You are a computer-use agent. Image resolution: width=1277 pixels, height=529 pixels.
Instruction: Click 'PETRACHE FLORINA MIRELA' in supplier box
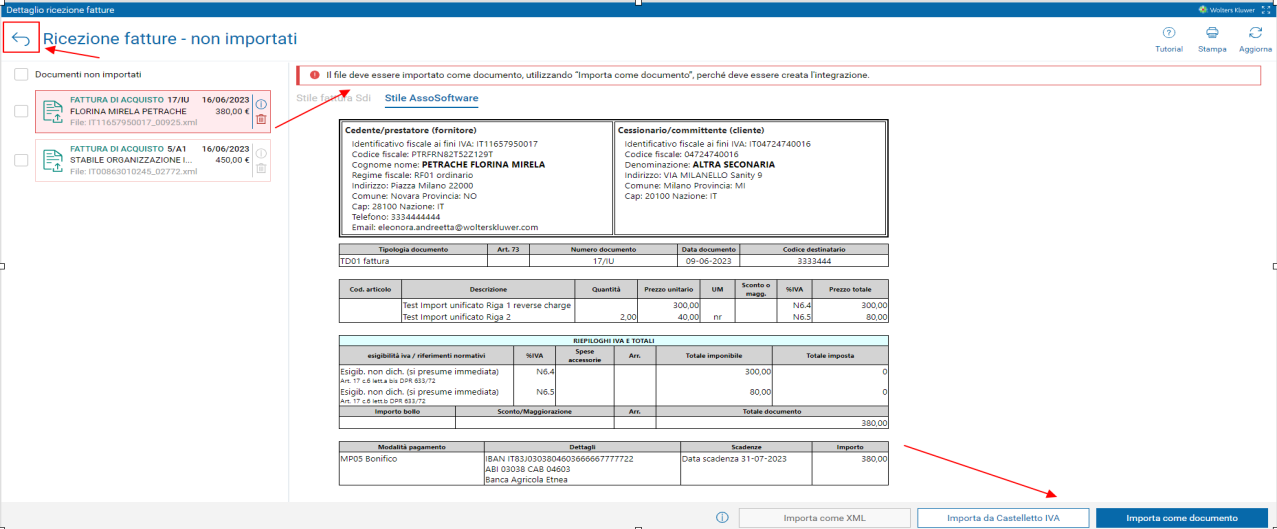click(x=484, y=164)
